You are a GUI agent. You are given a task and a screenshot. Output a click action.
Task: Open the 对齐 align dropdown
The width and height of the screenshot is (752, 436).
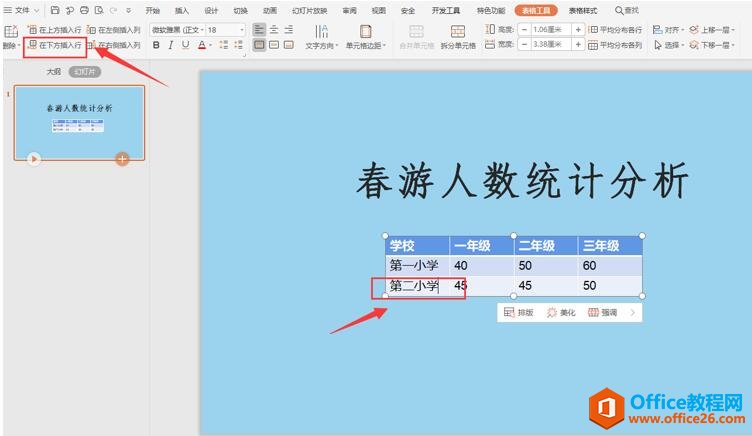(x=668, y=30)
